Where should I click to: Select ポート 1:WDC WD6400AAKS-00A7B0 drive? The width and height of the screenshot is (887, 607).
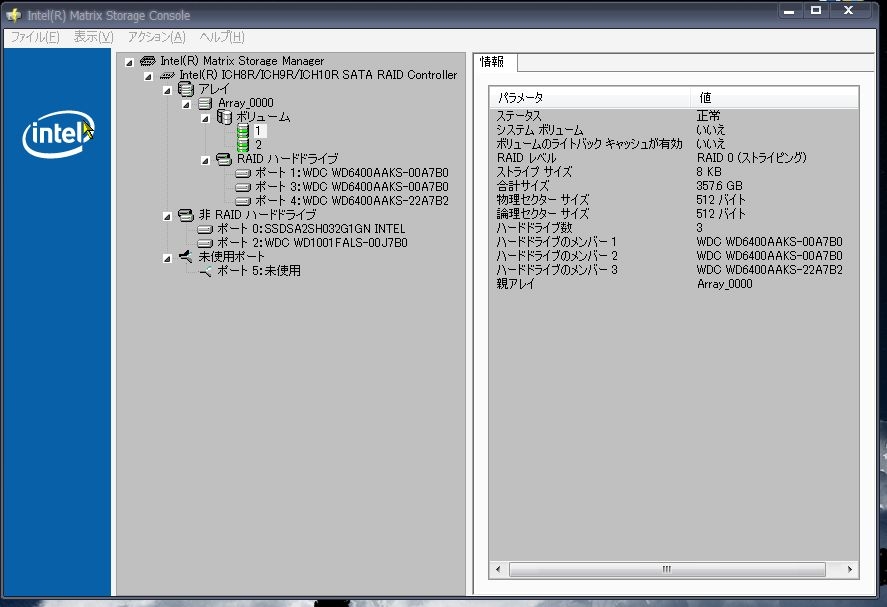click(351, 173)
